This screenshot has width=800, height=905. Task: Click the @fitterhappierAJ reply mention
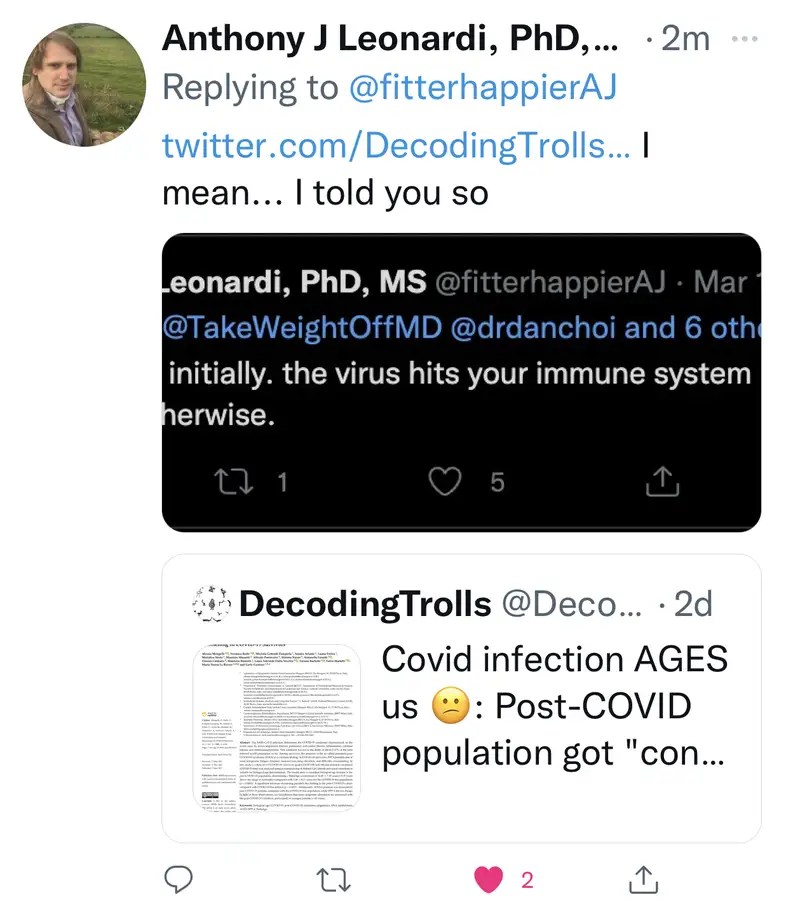pos(483,88)
